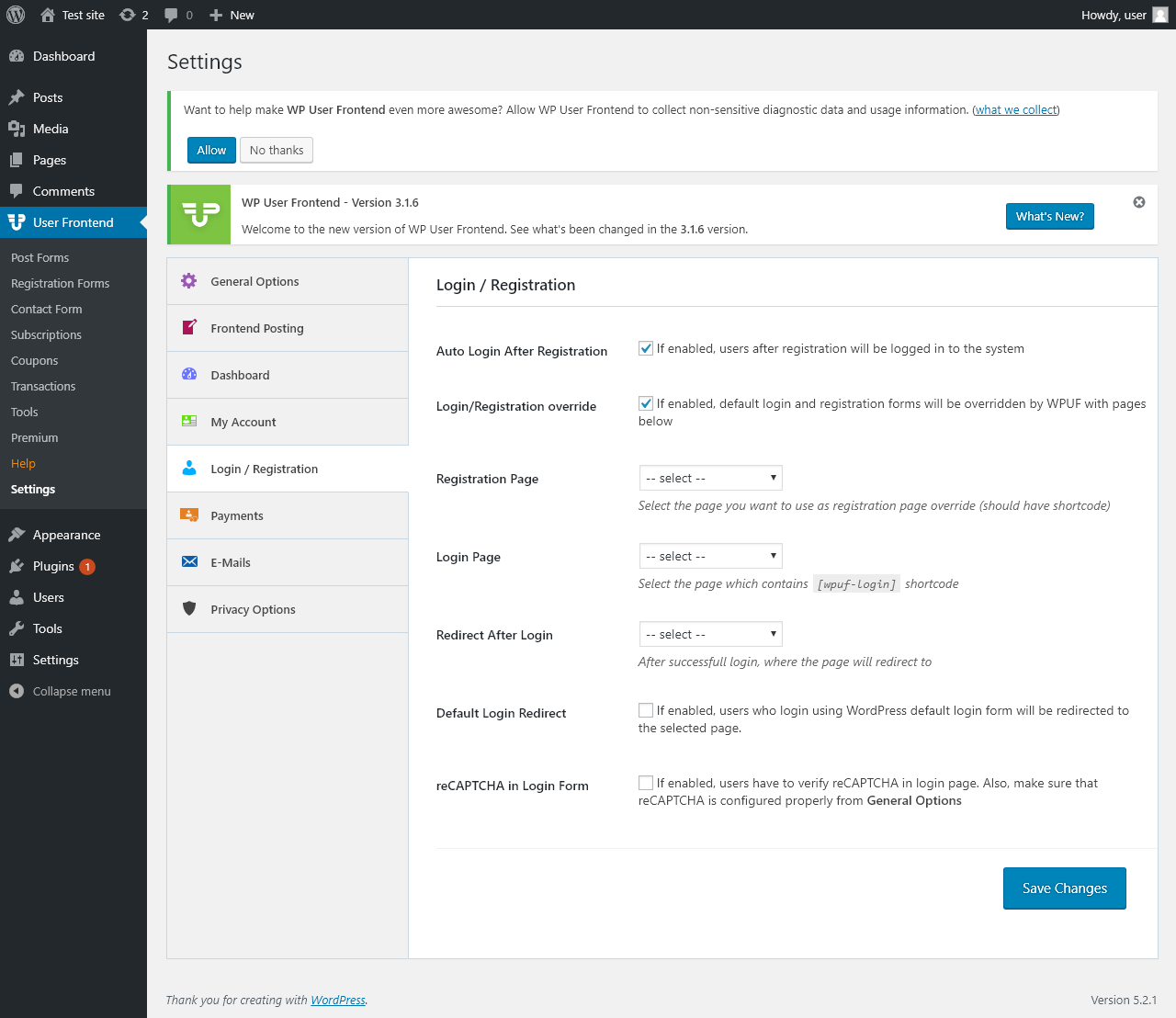Click the General Options gear icon
The height and width of the screenshot is (1018, 1176).
[x=189, y=281]
